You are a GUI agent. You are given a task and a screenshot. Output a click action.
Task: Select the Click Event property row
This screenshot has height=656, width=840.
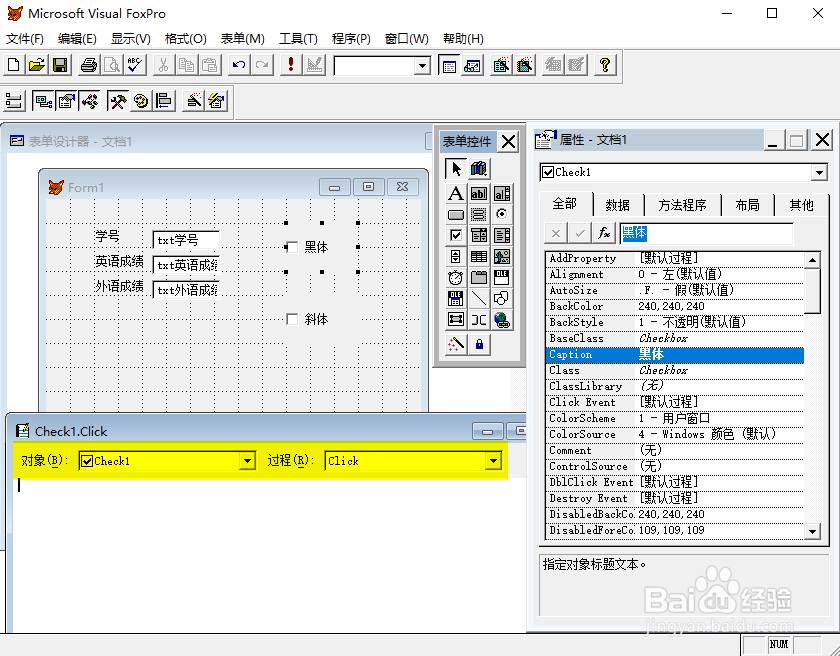tap(675, 402)
